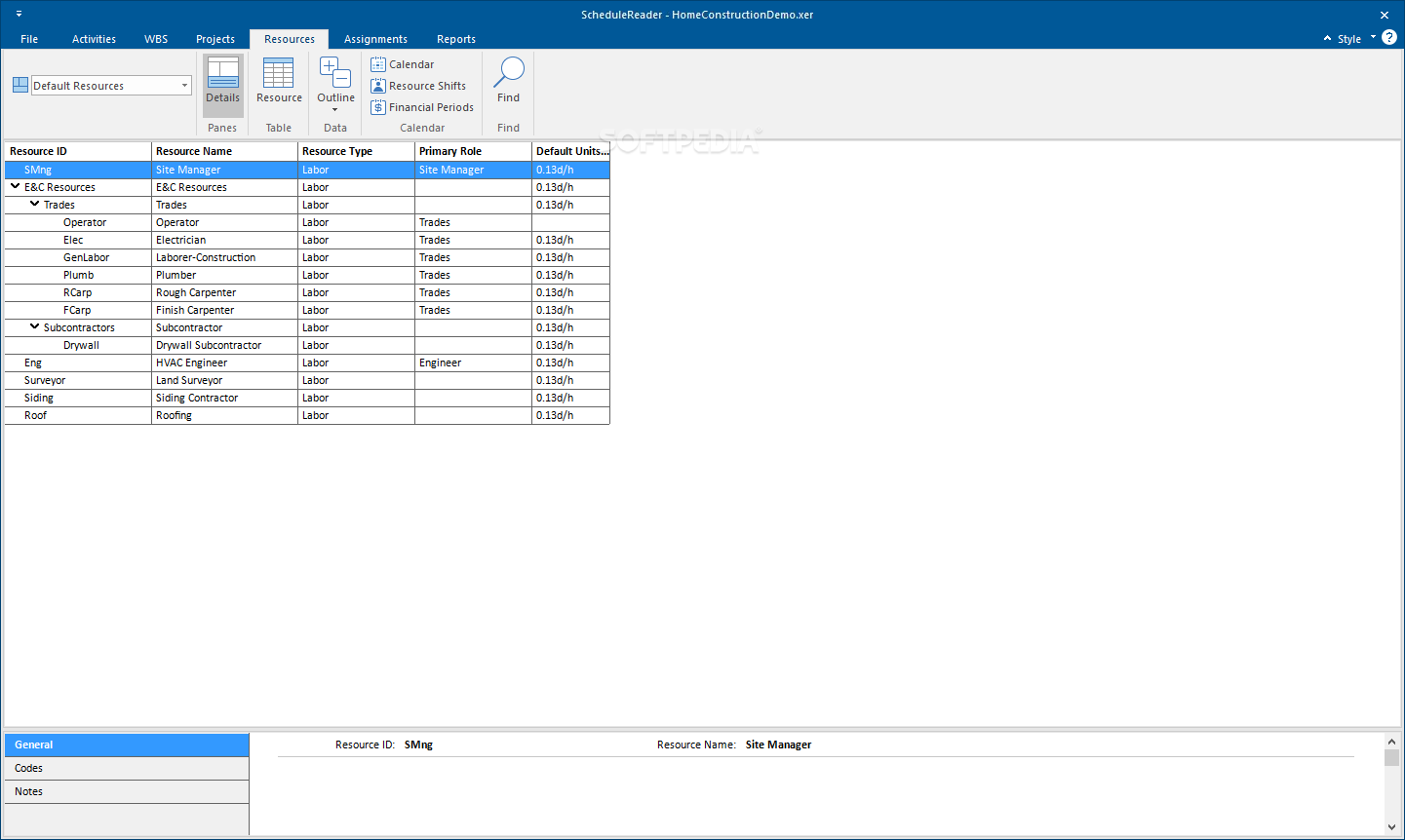The image size is (1405, 840).
Task: Select the Eng resource row
Action: 307,363
